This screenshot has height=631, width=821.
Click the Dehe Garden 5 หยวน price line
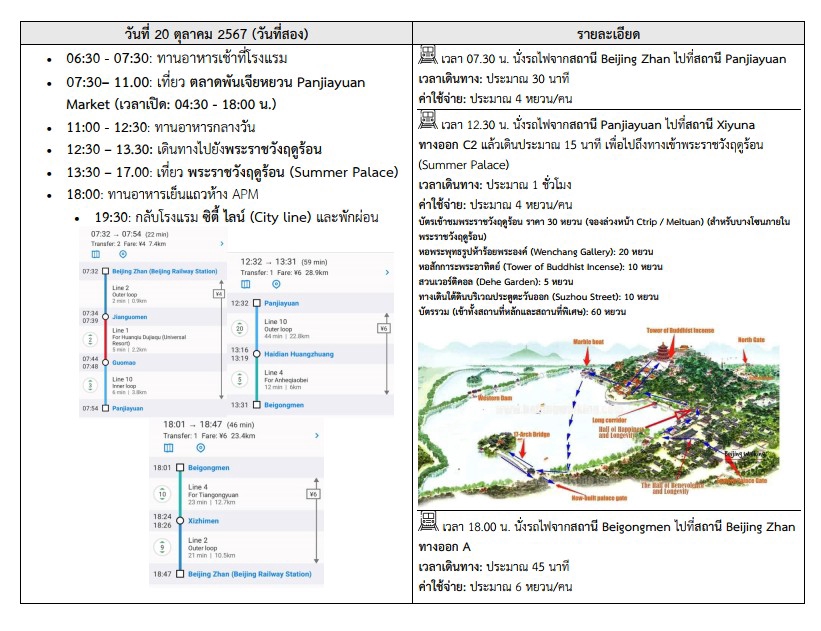pyautogui.click(x=495, y=282)
